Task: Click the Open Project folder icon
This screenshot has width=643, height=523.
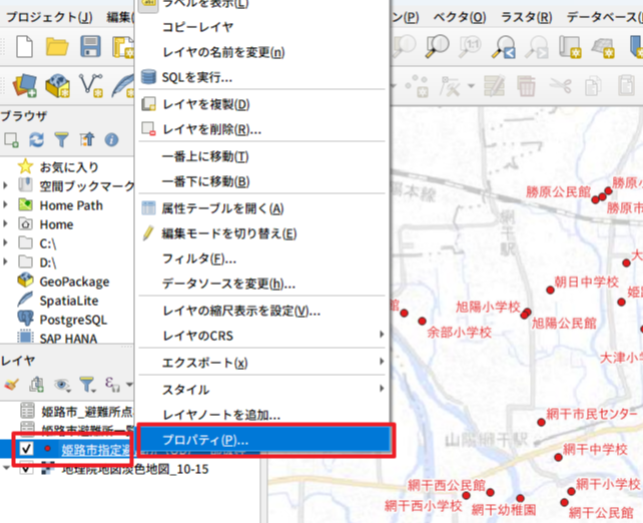Action: point(56,46)
